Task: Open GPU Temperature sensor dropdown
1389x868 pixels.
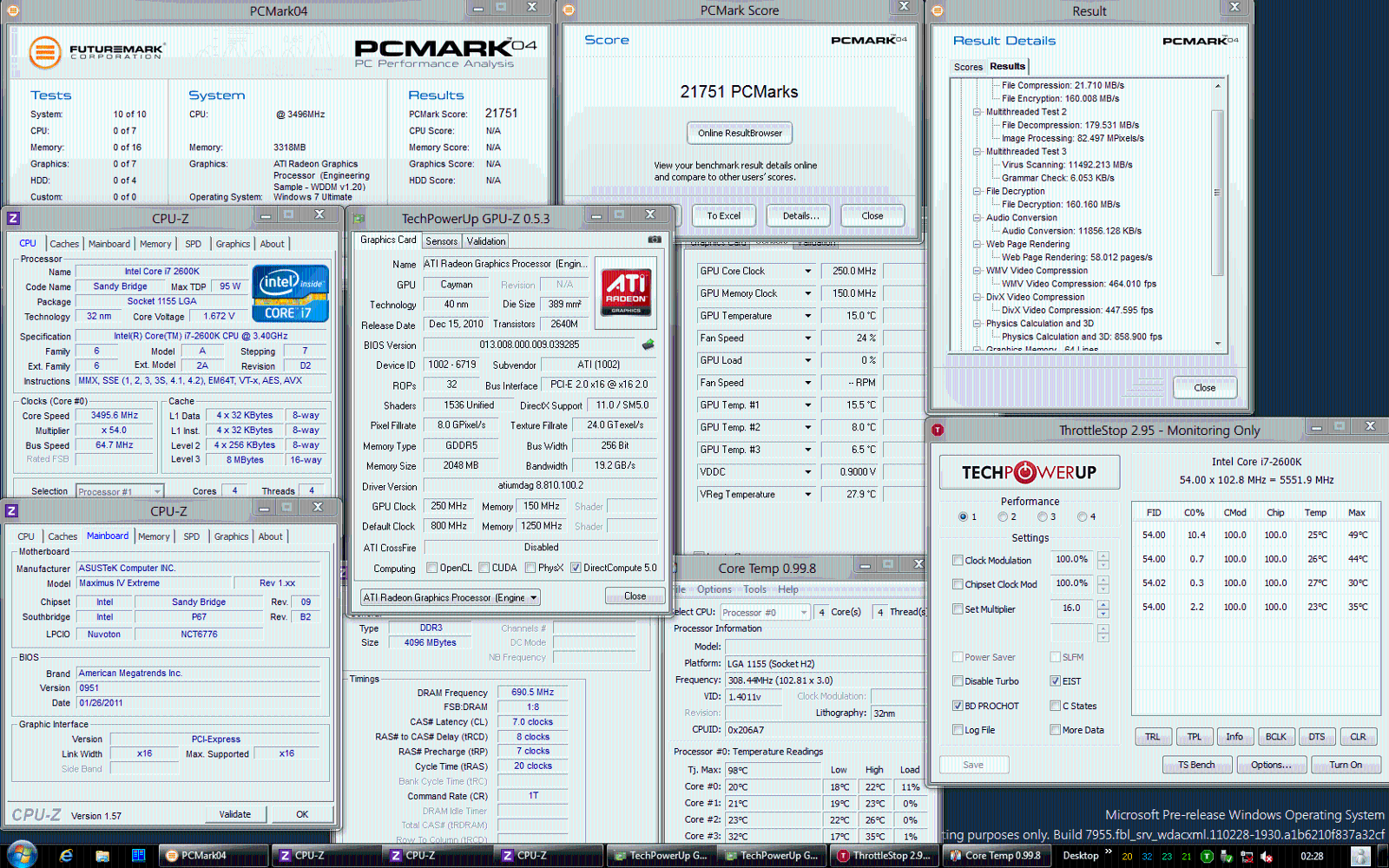Action: tap(807, 316)
